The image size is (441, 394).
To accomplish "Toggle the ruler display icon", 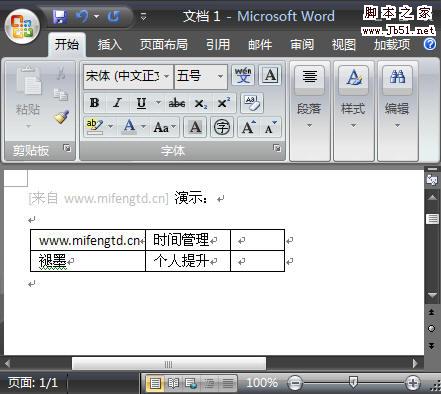I will click(432, 180).
